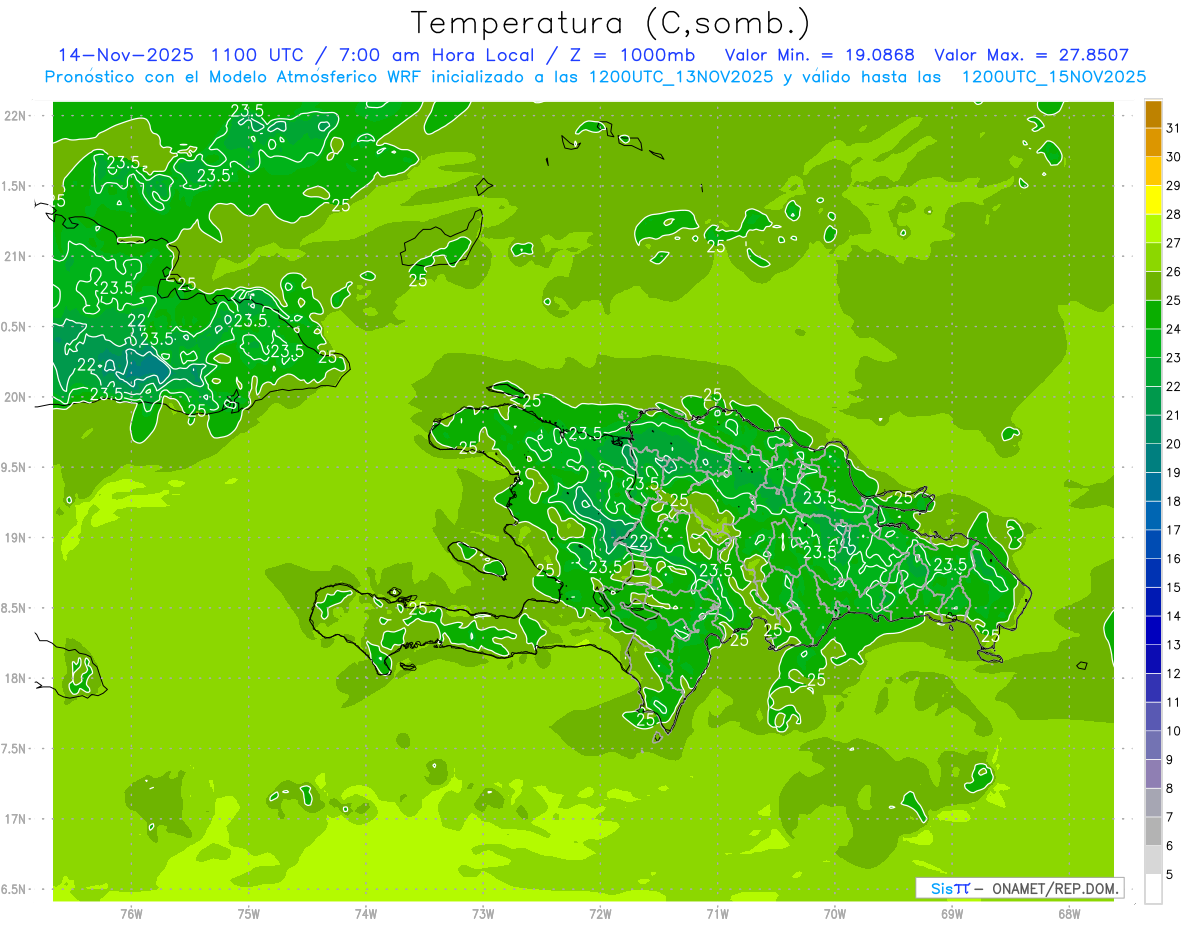The height and width of the screenshot is (927, 1200).
Task: Pick the orange legend swatch between 30 and 31
Action: pyautogui.click(x=1153, y=142)
